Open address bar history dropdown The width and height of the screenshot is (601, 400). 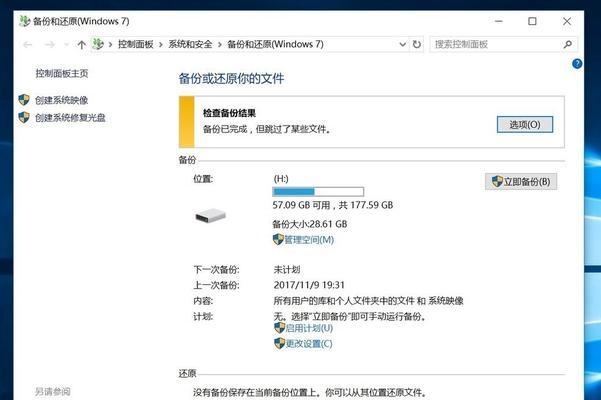click(x=402, y=44)
